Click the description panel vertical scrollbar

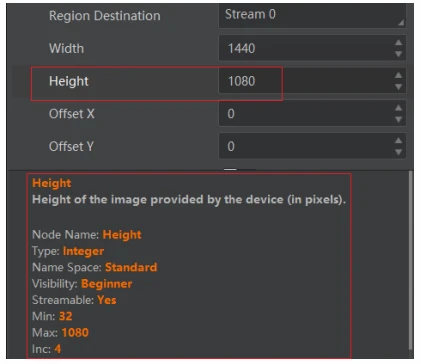click(x=411, y=261)
